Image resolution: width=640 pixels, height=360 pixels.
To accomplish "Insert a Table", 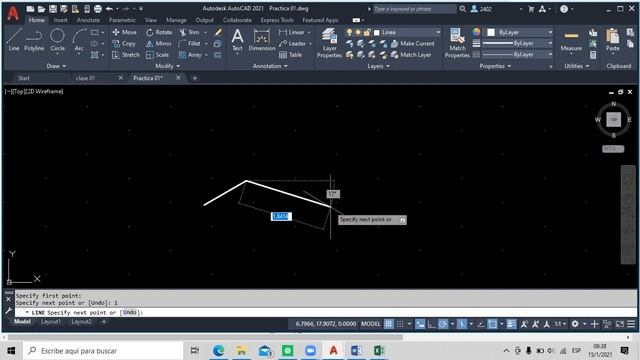I will 291,55.
